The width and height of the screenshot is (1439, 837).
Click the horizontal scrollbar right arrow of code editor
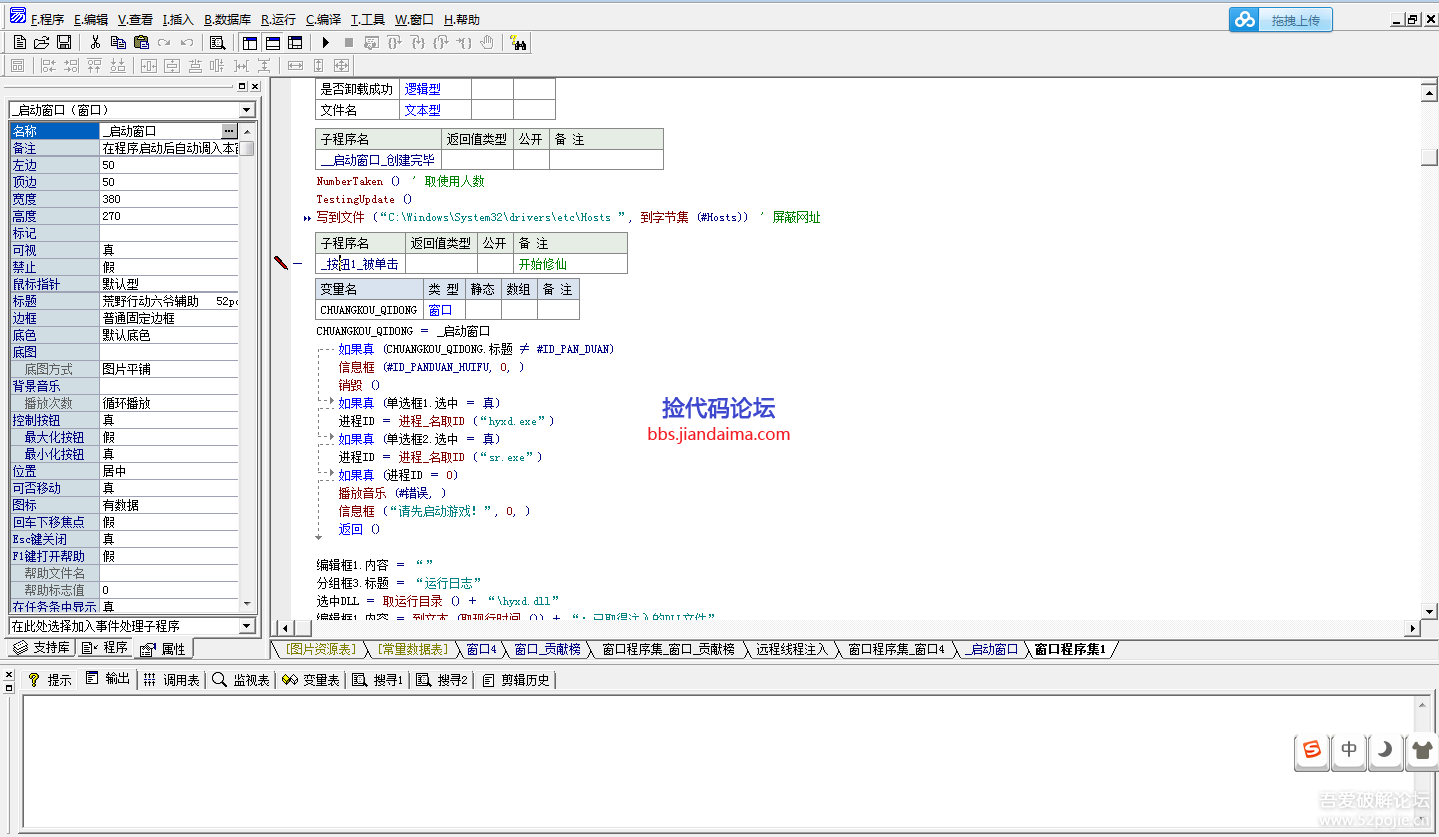point(1413,627)
